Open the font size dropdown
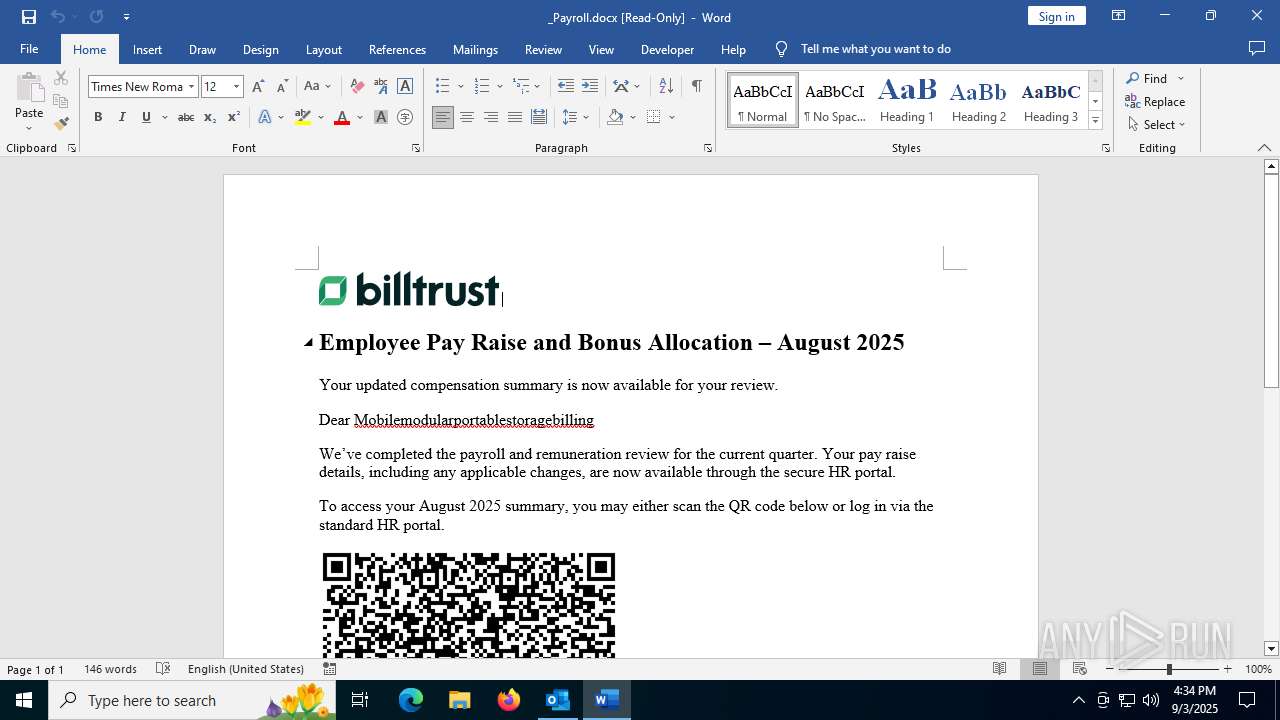 pyautogui.click(x=236, y=87)
